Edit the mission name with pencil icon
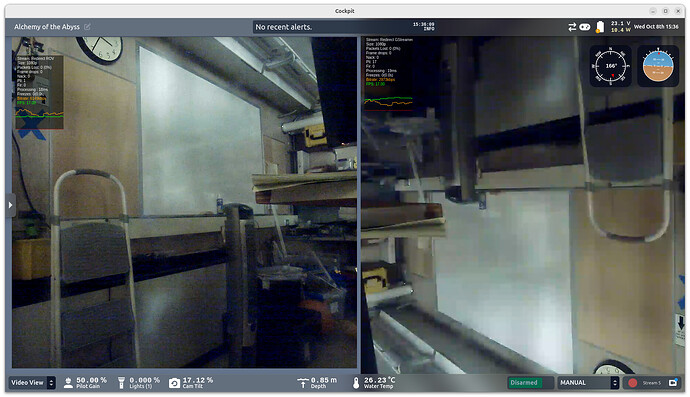The height and width of the screenshot is (397, 690). pos(87,27)
